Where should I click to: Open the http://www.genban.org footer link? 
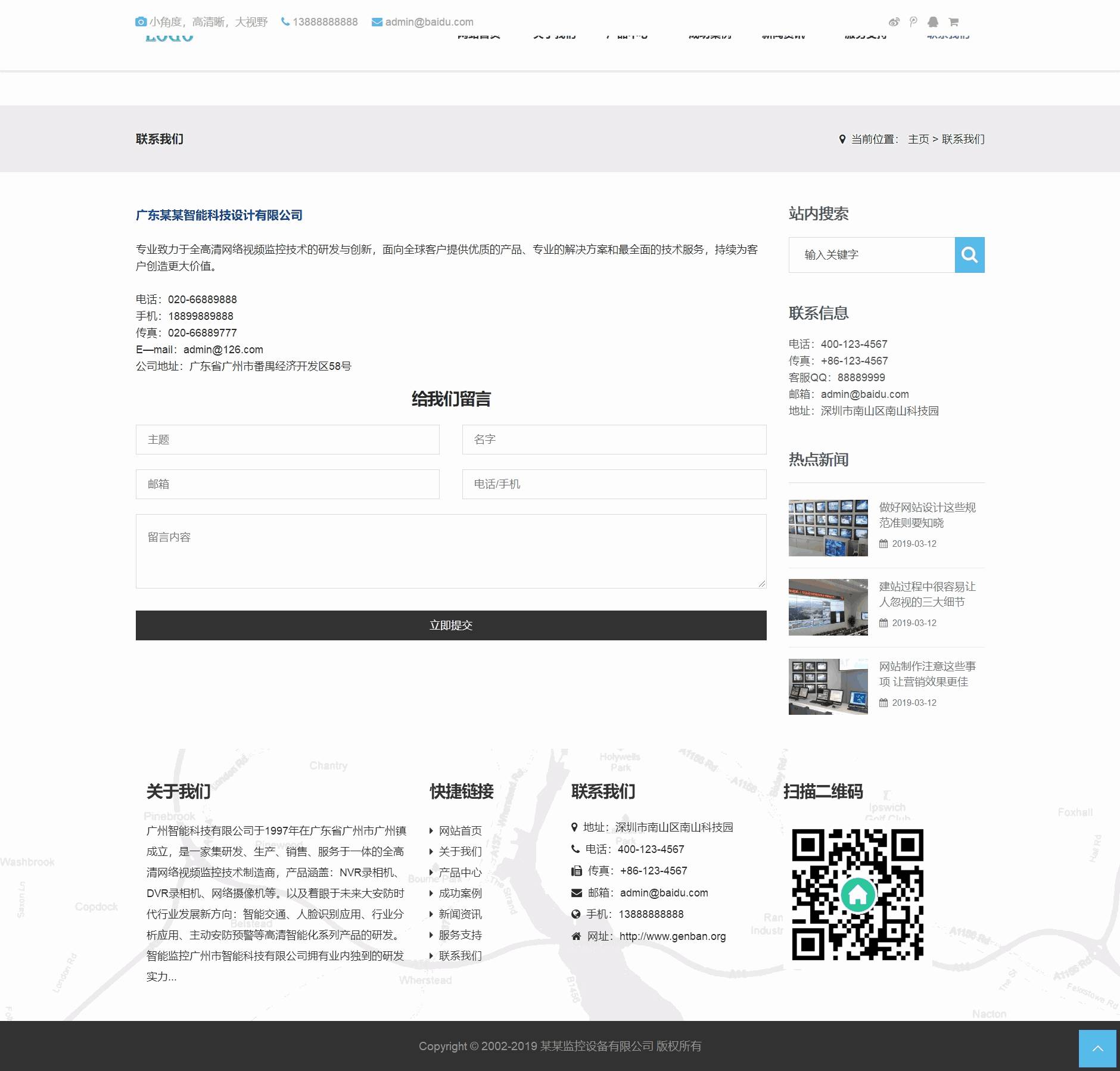pos(673,936)
